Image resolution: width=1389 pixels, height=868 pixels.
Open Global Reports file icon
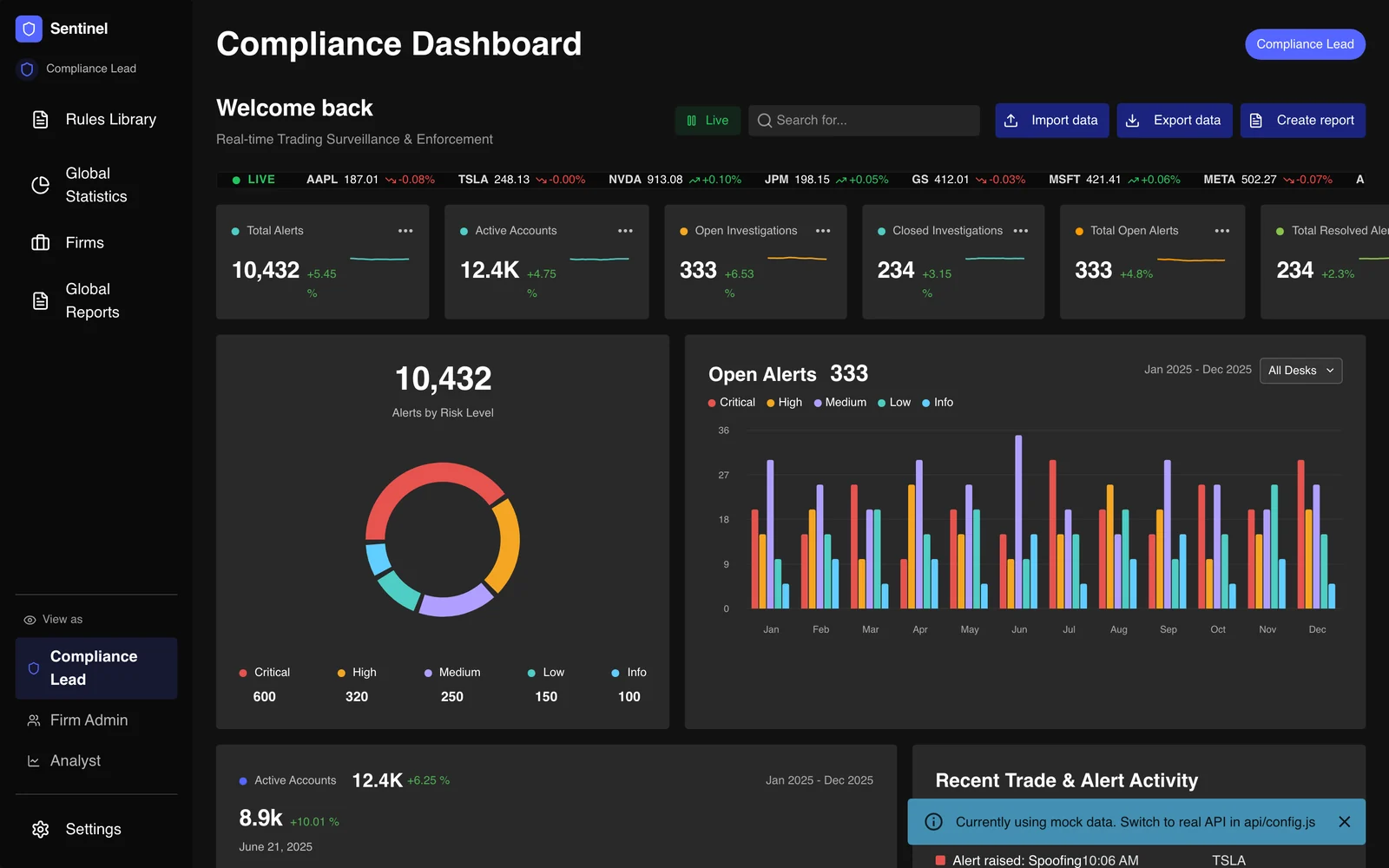pos(40,301)
